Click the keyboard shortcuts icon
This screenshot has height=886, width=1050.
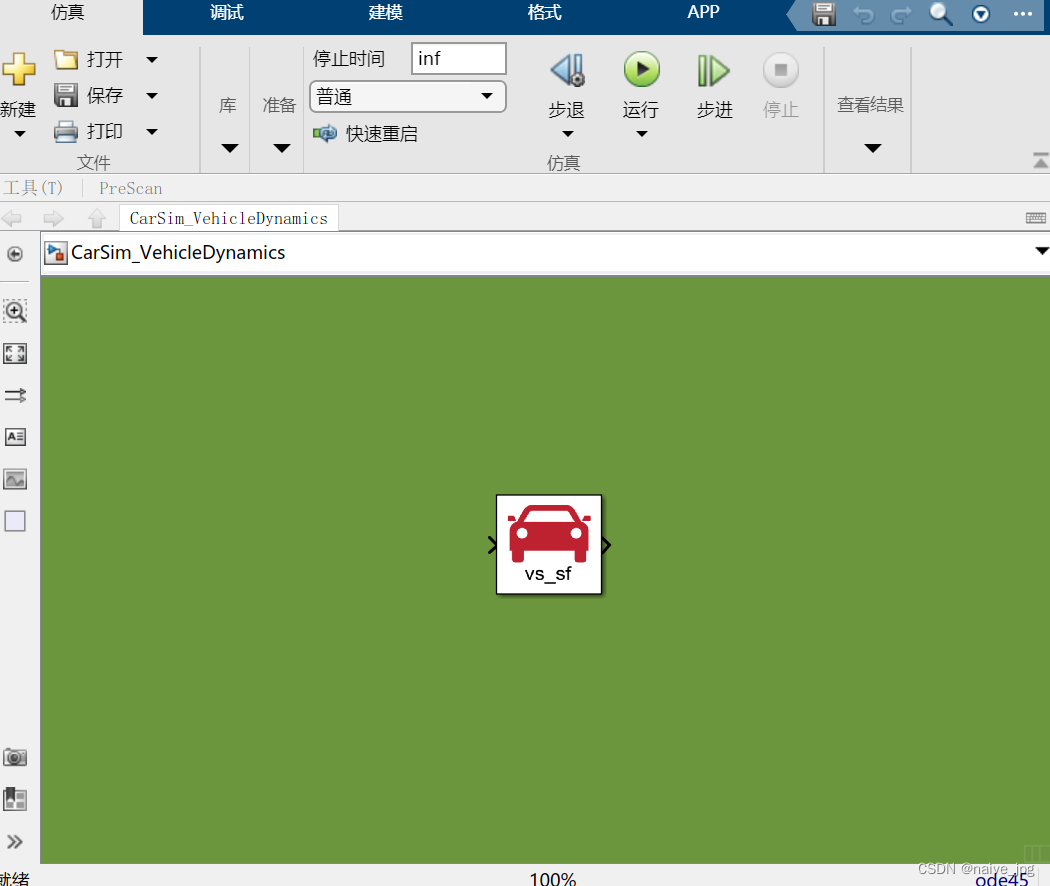[x=1035, y=218]
